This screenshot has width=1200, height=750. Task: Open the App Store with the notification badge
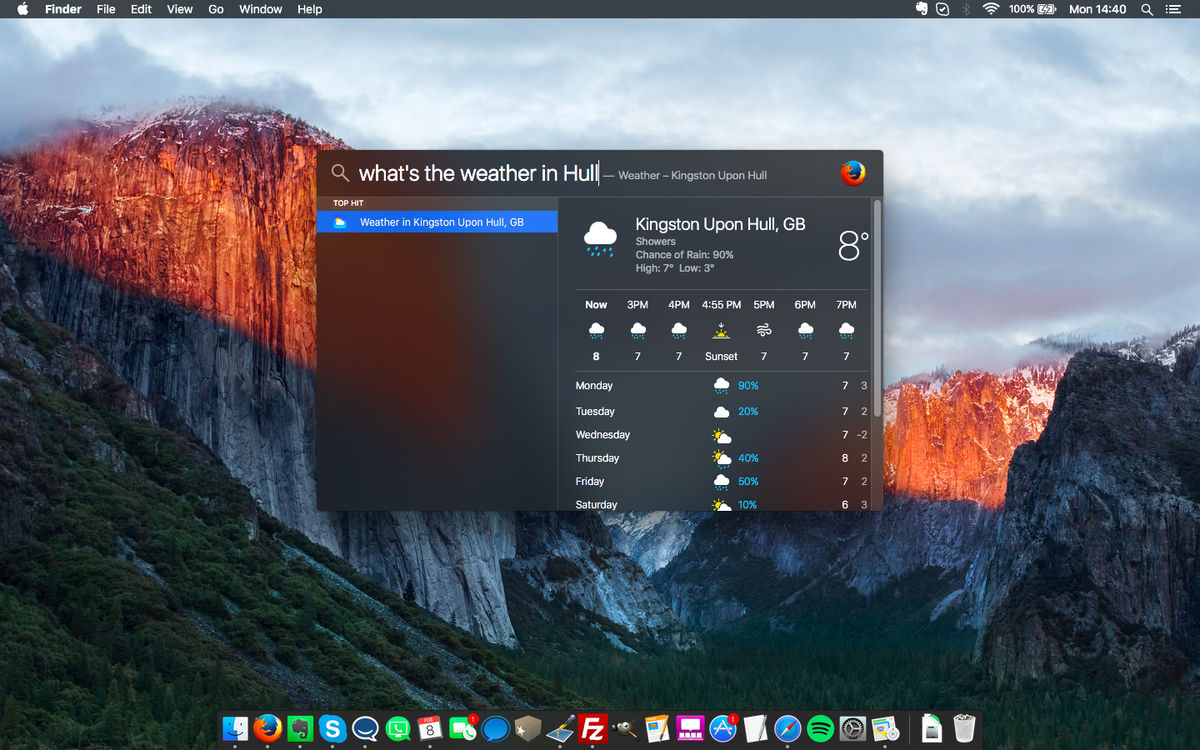(722, 730)
